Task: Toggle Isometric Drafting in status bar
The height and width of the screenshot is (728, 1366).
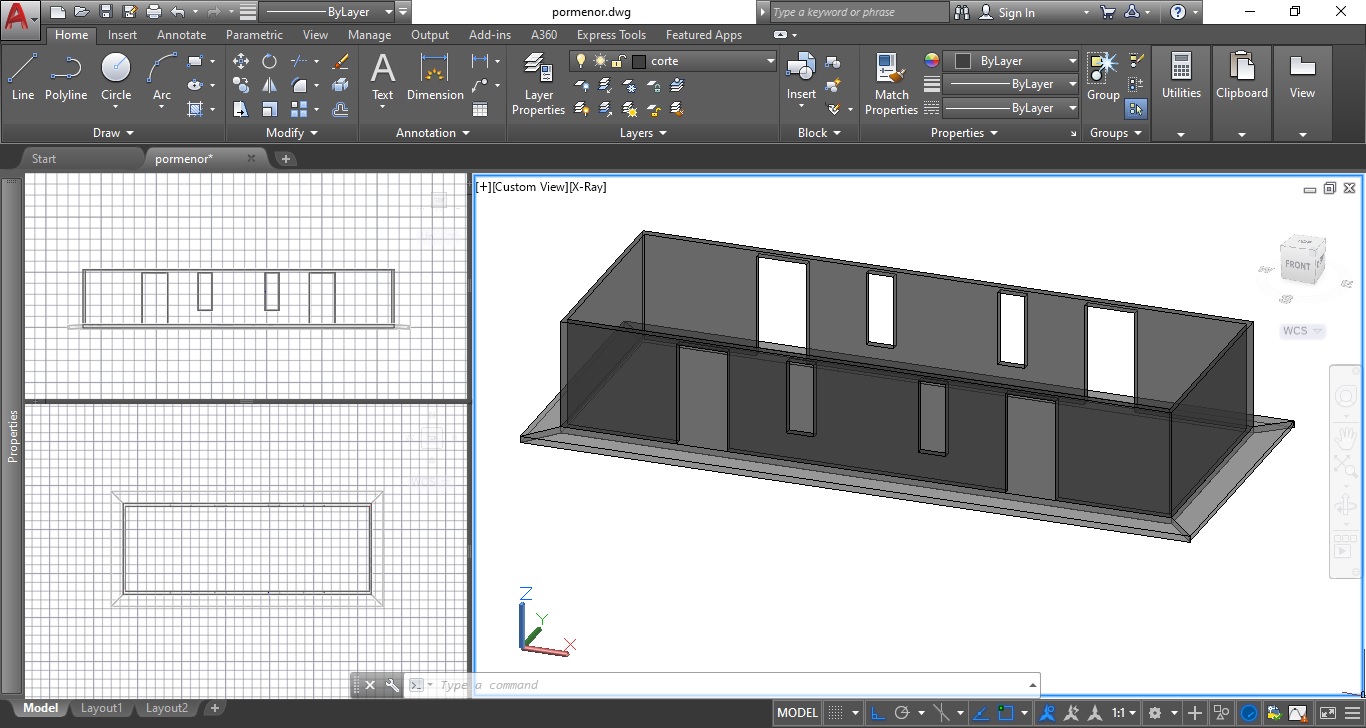Action: pos(941,713)
